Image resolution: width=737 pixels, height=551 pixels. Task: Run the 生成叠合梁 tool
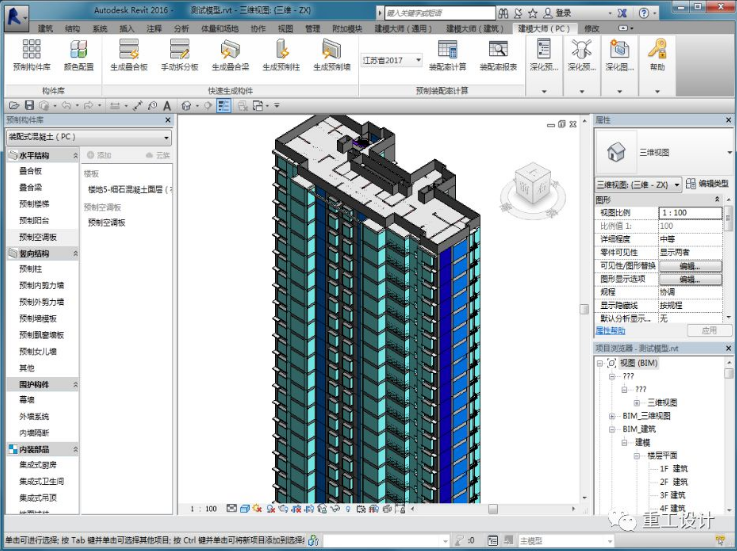230,55
